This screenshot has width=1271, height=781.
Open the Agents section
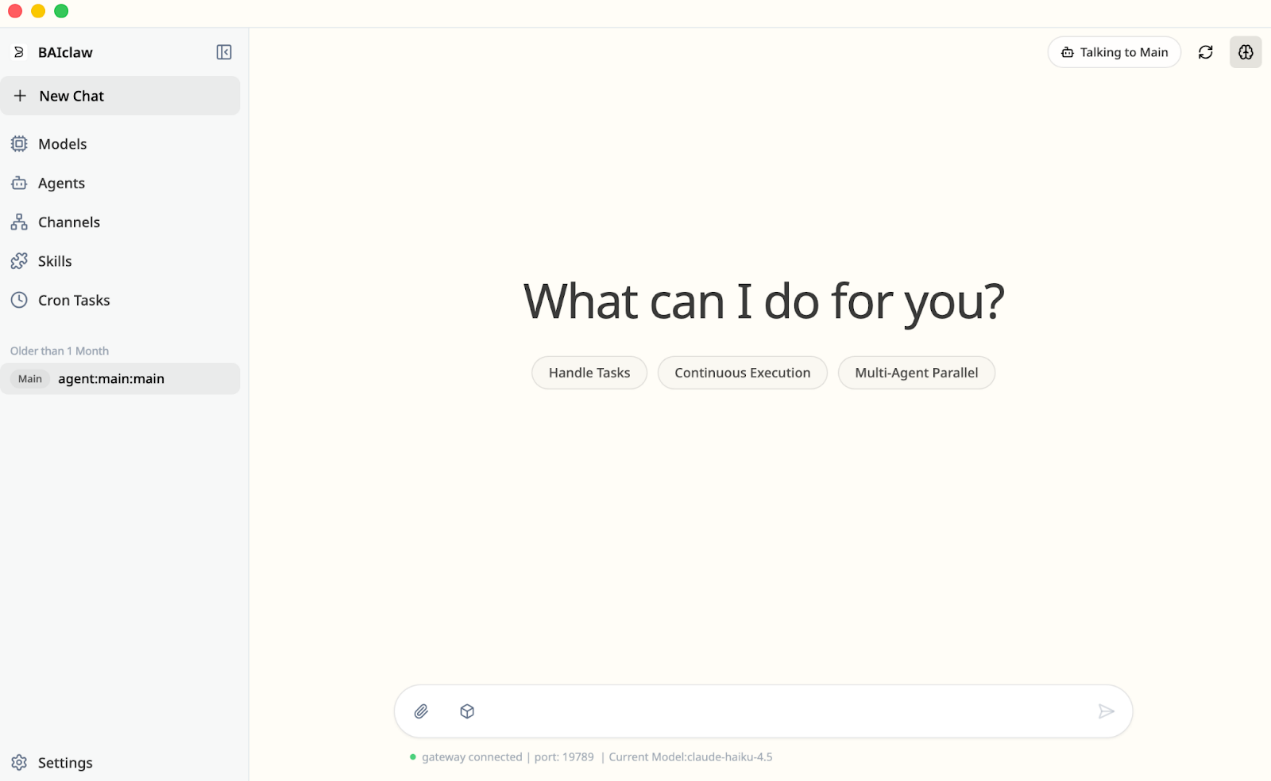[x=61, y=183]
